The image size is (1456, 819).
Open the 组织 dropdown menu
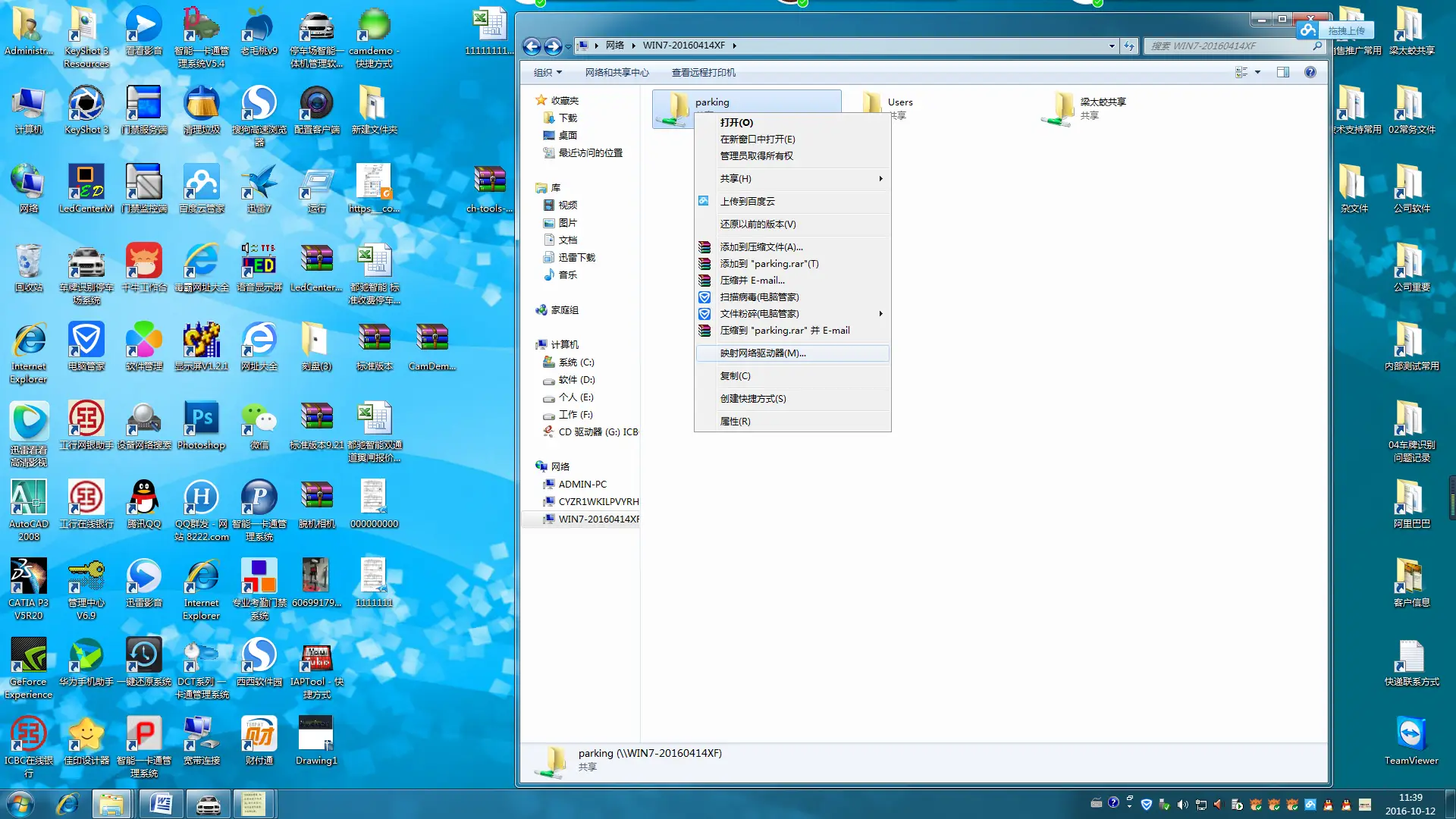(x=548, y=72)
